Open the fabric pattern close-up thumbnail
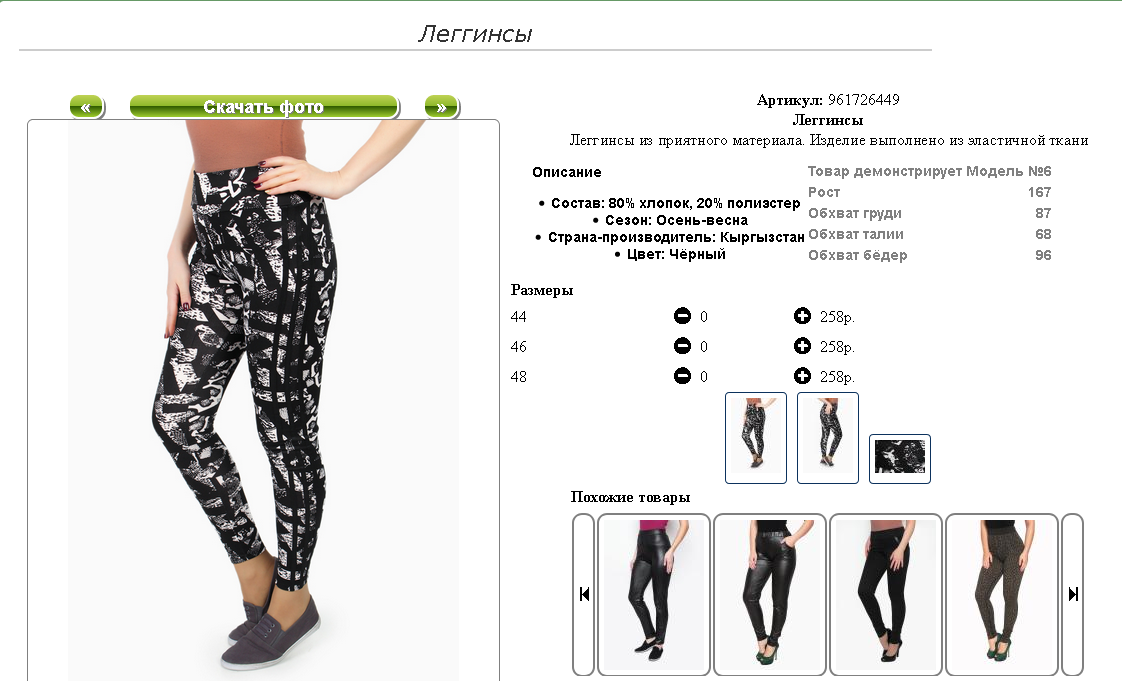 [x=899, y=459]
